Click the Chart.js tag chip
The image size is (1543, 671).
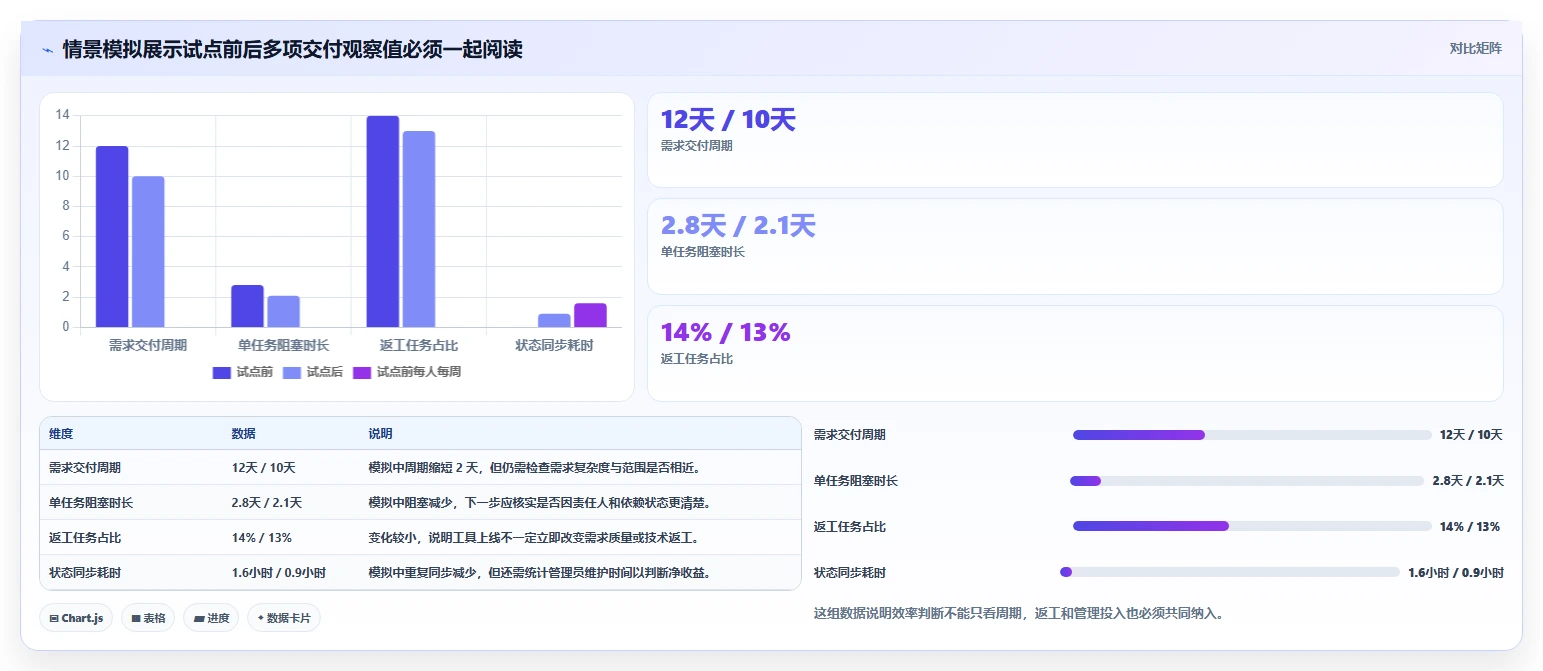pos(76,618)
